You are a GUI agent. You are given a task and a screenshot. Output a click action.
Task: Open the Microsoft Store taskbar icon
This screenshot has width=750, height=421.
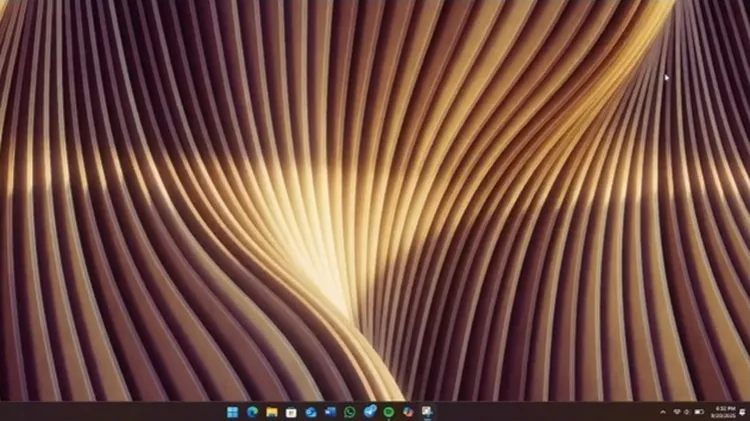(x=291, y=412)
